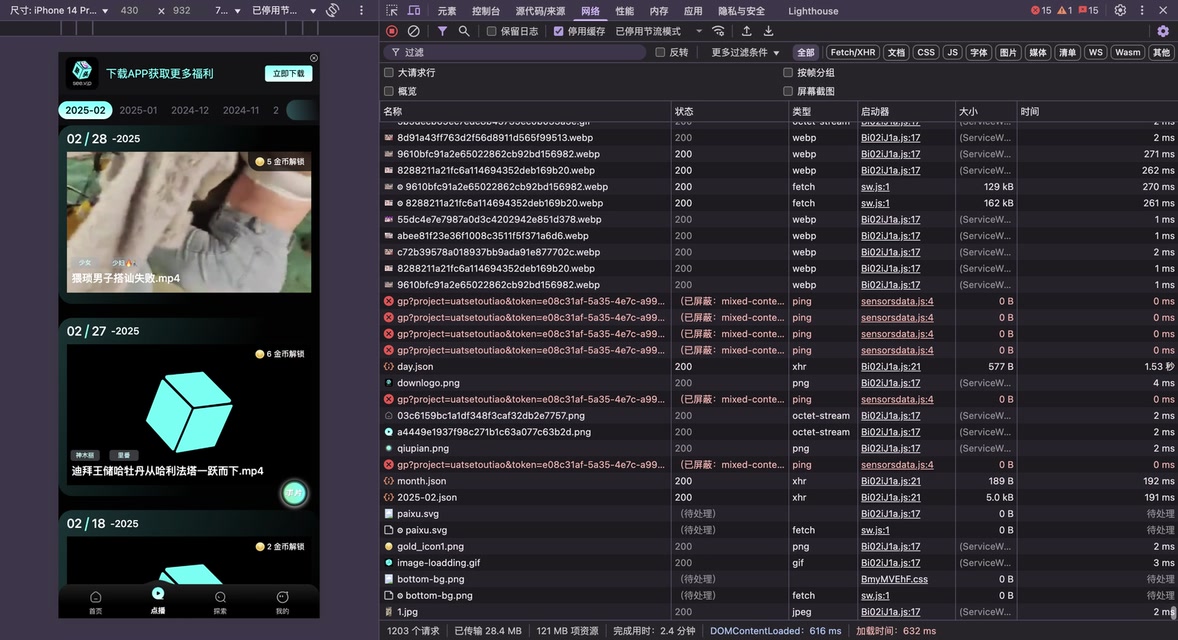This screenshot has height=640, width=1178.
Task: Enable the 保留日志 checkbox
Action: (x=492, y=31)
